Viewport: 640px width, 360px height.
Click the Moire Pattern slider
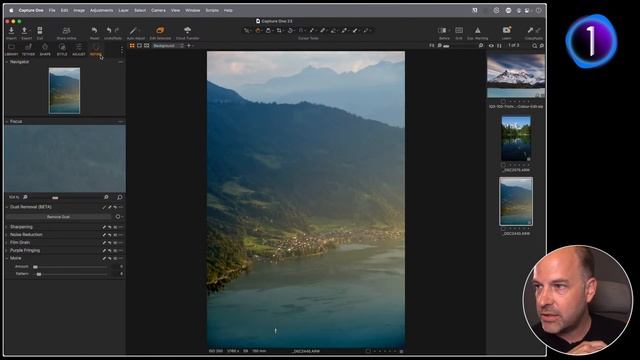[71, 274]
